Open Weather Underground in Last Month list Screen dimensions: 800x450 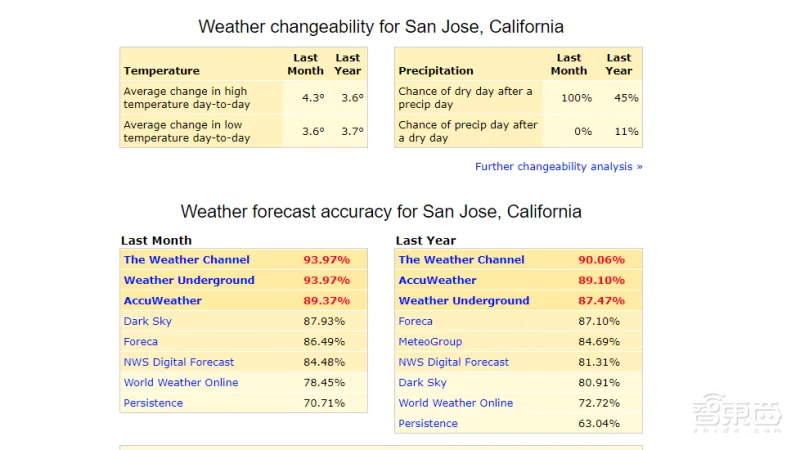tap(189, 280)
